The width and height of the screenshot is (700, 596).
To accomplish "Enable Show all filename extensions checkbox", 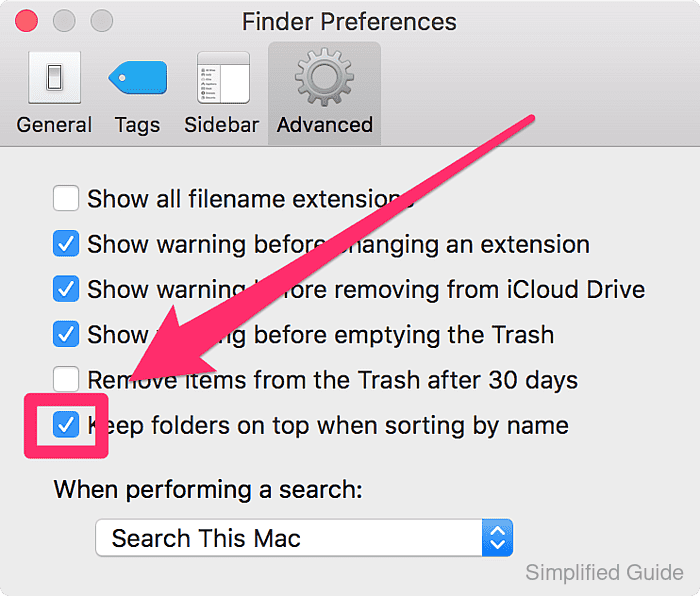I will [x=66, y=198].
